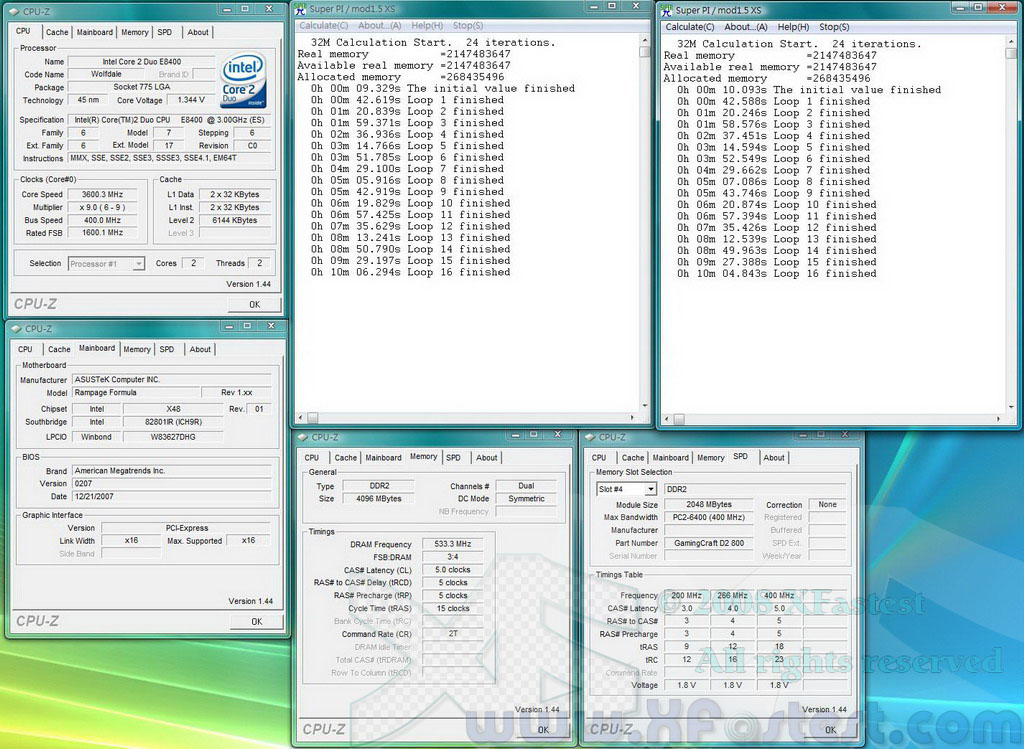Switch to SPD tab in the DRAM timings window
Screen dimensions: 1024x749
(453, 457)
